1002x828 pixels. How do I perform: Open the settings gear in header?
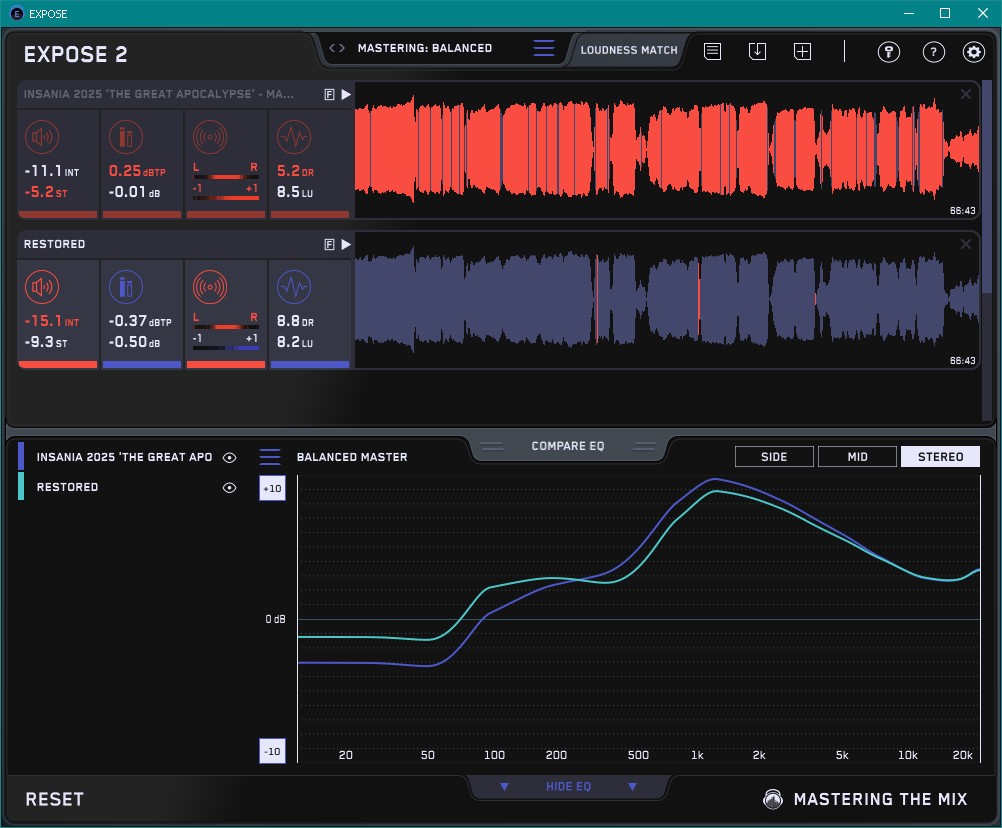973,52
